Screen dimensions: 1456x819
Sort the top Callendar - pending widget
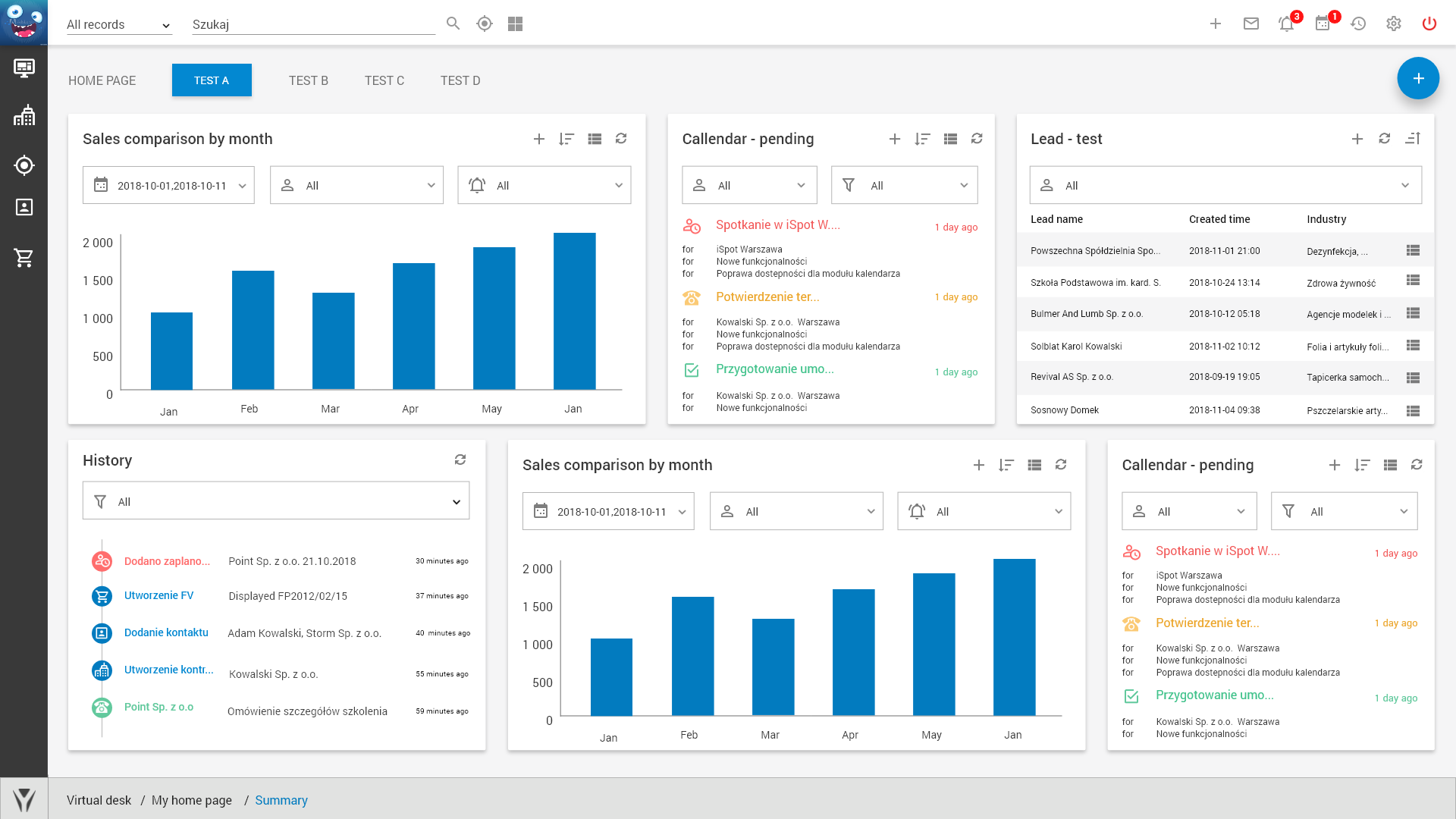pos(922,139)
